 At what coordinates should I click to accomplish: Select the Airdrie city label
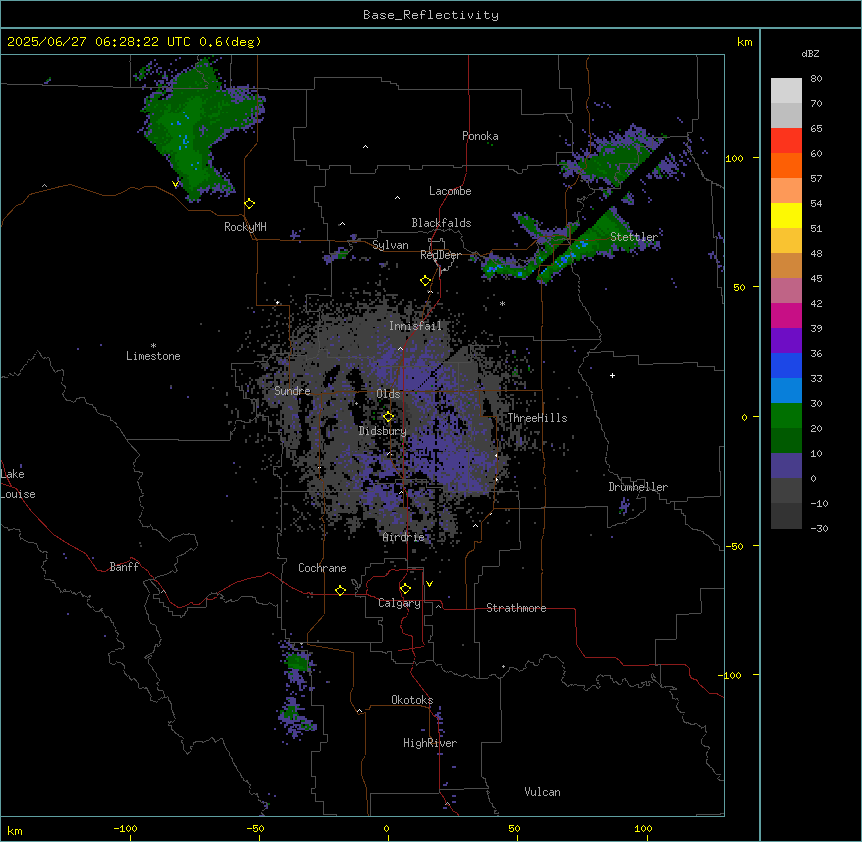pyautogui.click(x=404, y=537)
